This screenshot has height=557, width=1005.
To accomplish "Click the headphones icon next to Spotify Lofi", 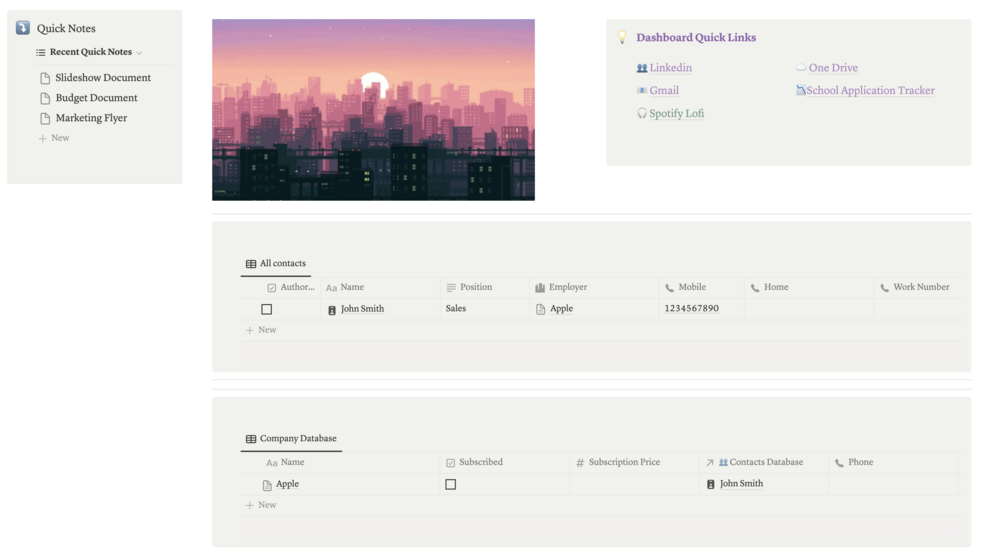I will pos(642,113).
